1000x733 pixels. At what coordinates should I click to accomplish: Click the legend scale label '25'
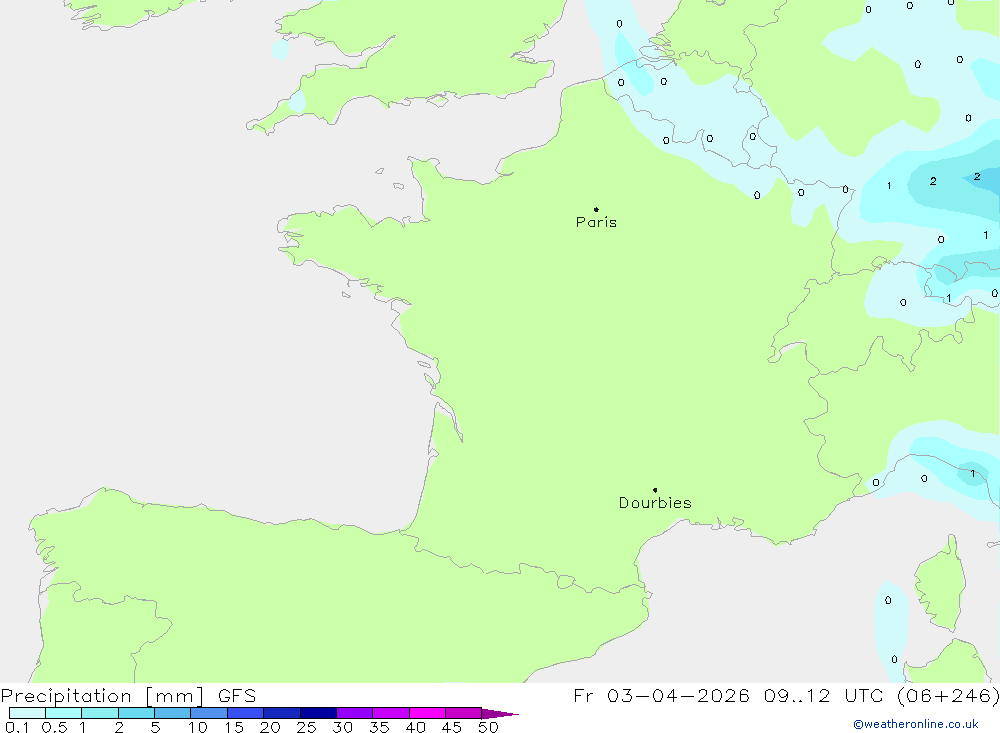[x=307, y=727]
